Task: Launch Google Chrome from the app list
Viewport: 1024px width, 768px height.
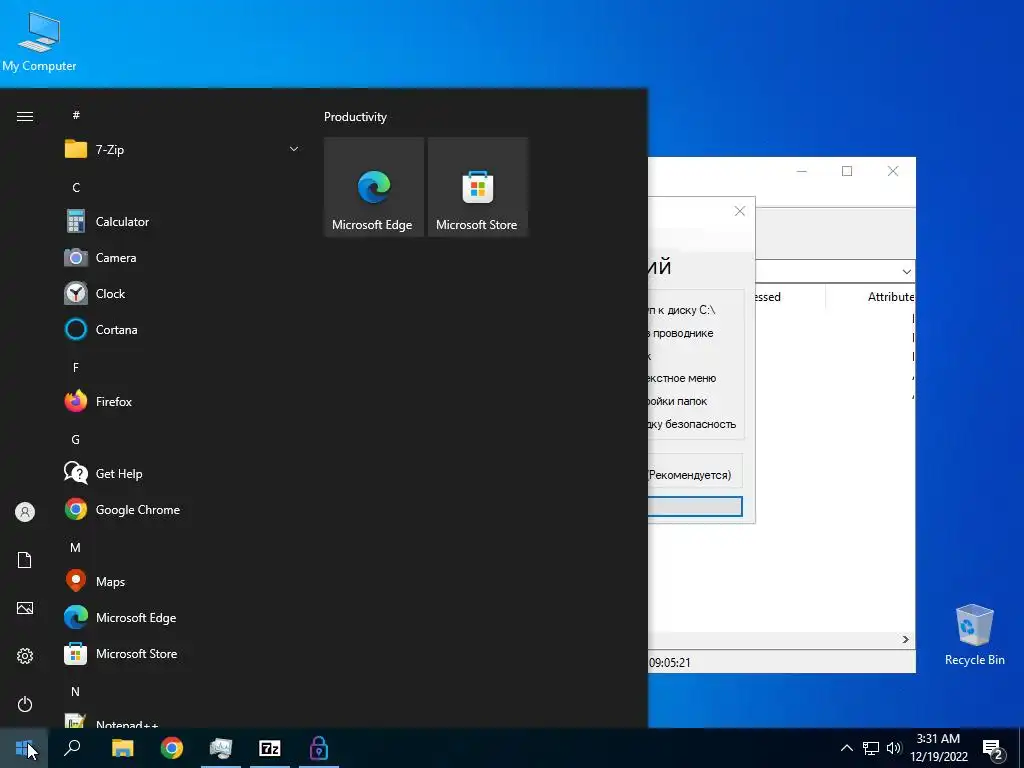Action: (x=183, y=509)
